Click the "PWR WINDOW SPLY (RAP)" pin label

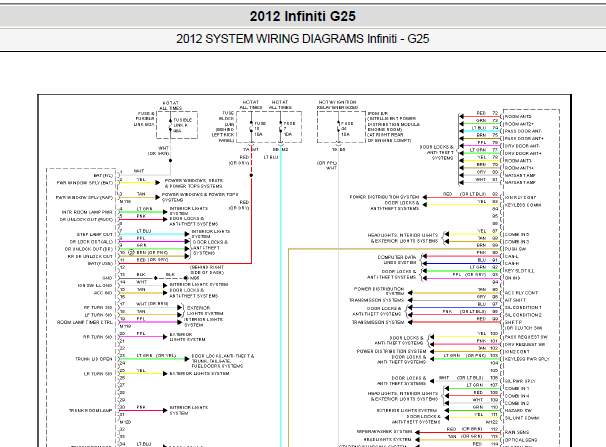pos(85,197)
